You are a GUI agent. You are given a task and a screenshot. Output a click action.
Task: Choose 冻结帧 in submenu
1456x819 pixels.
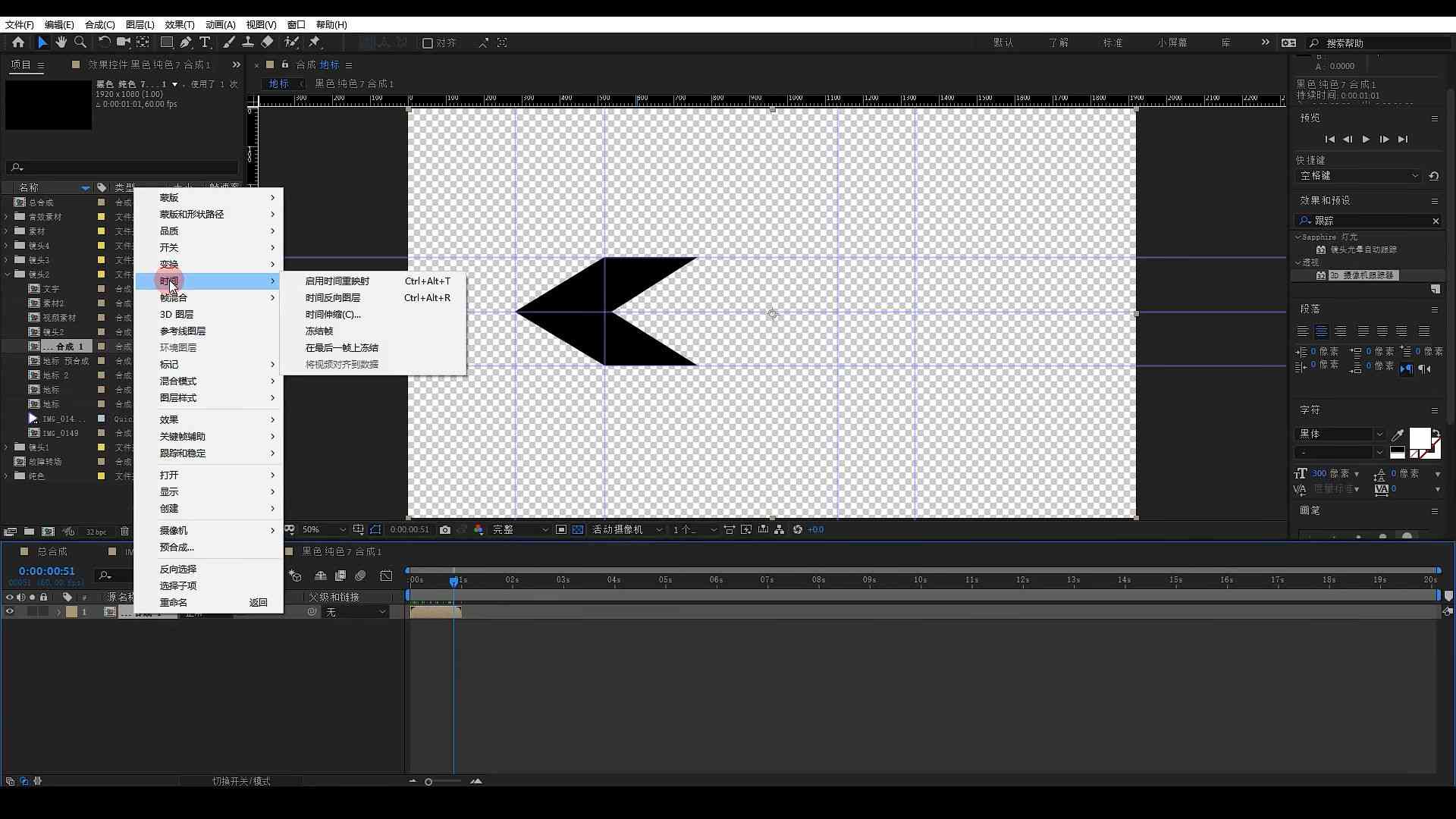pyautogui.click(x=373, y=331)
